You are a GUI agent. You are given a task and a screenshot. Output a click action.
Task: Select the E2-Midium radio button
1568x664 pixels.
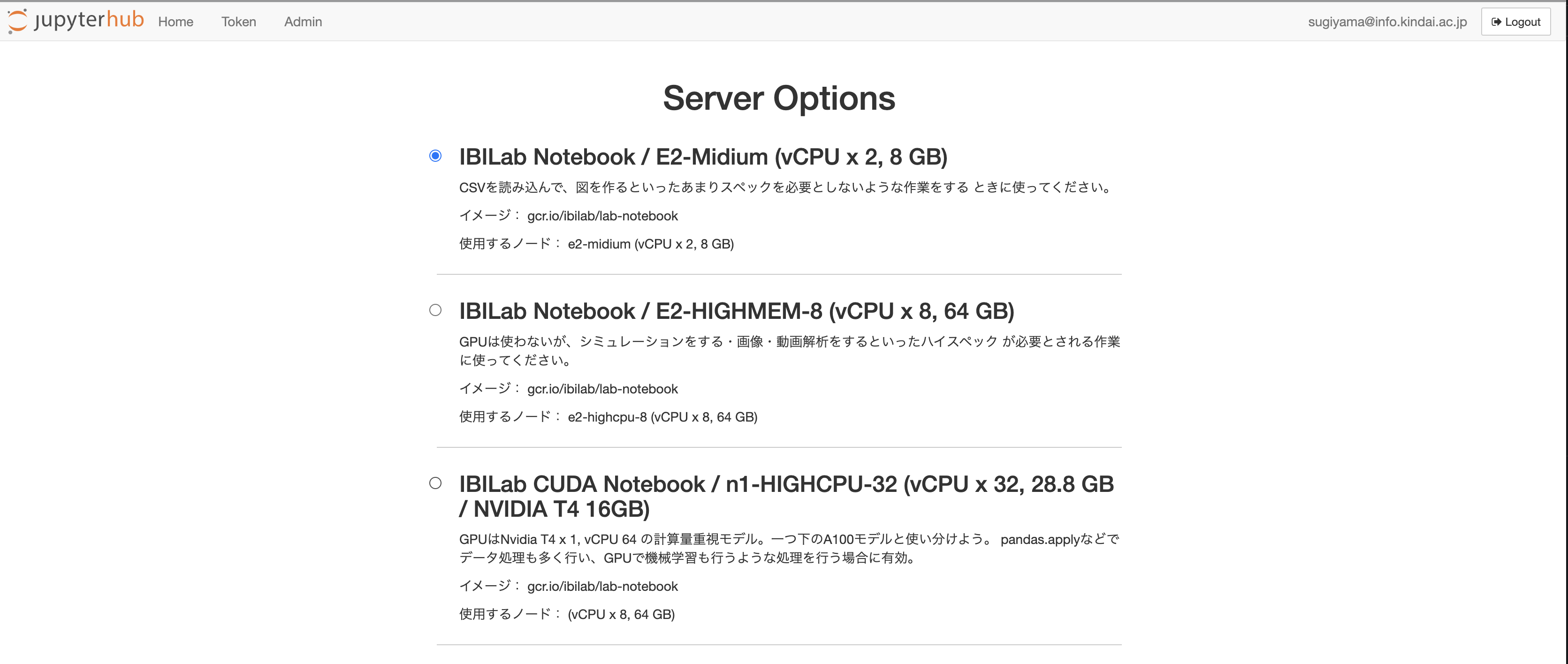point(435,156)
